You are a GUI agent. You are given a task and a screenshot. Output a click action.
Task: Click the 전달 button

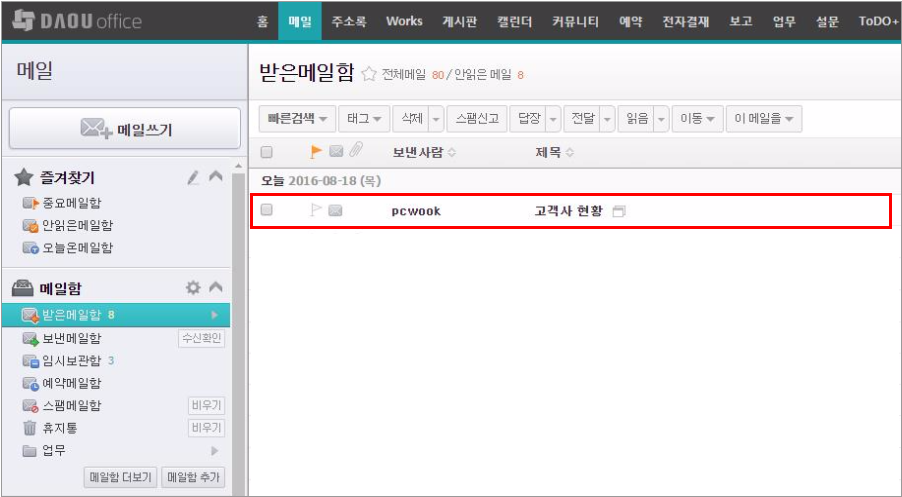click(x=582, y=119)
